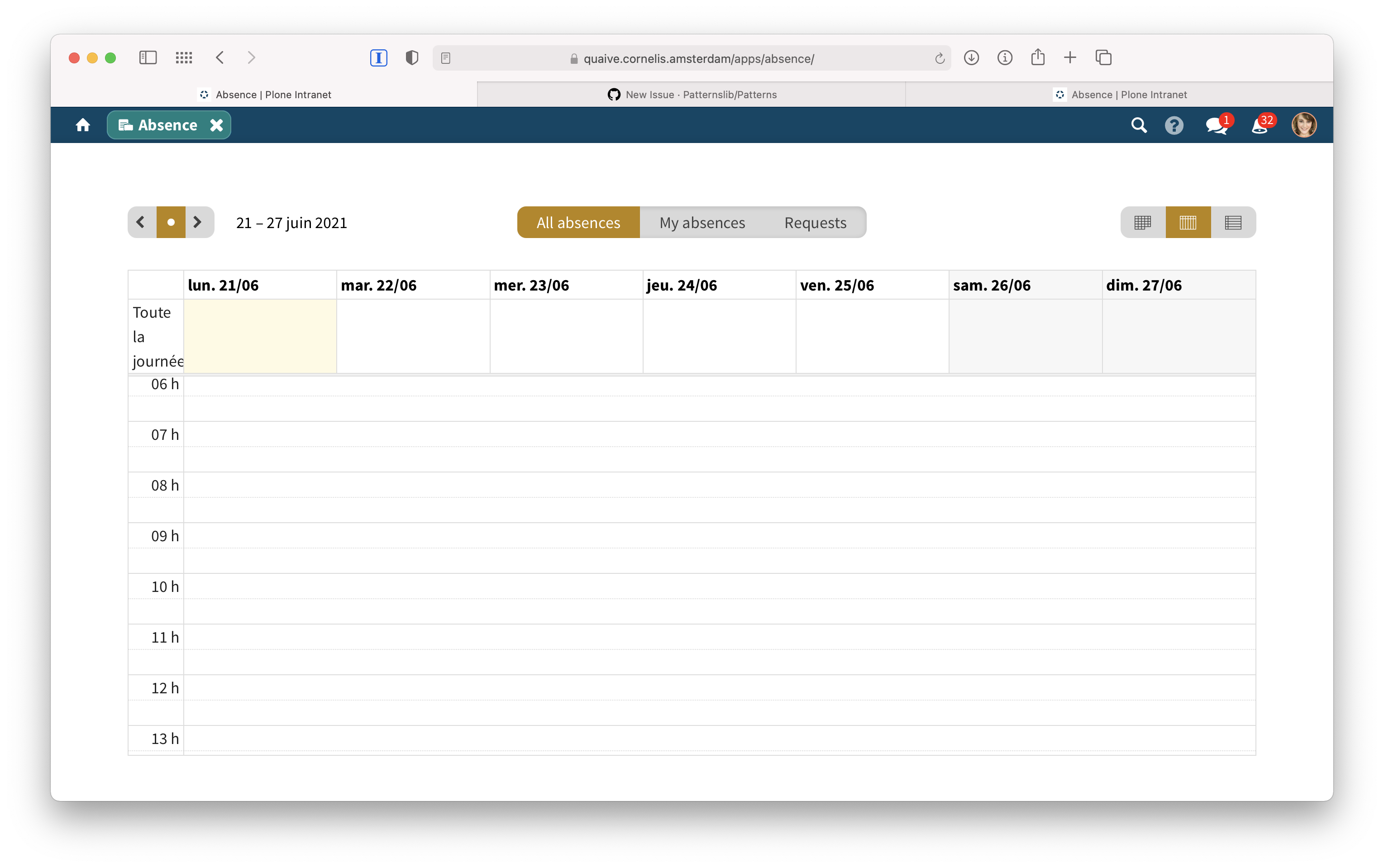Viewport: 1384px width, 868px height.
Task: Select the week view columns icon
Action: tap(1188, 222)
